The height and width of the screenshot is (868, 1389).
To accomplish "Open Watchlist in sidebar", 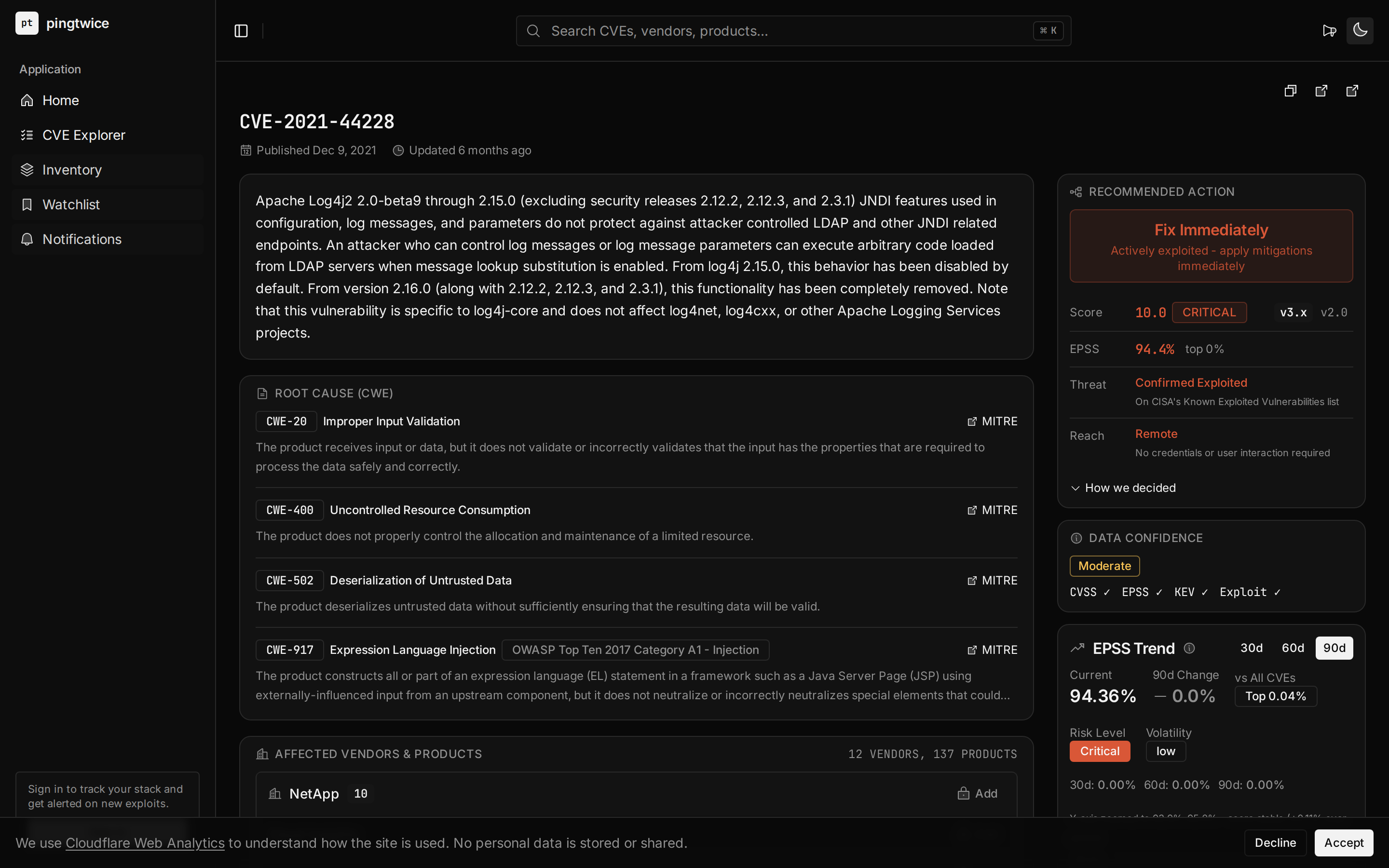I will point(108,204).
